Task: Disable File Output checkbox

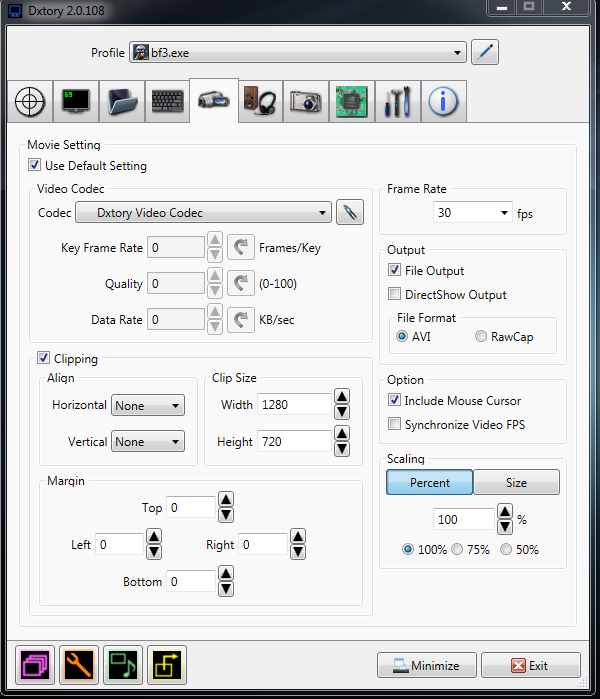Action: 394,270
